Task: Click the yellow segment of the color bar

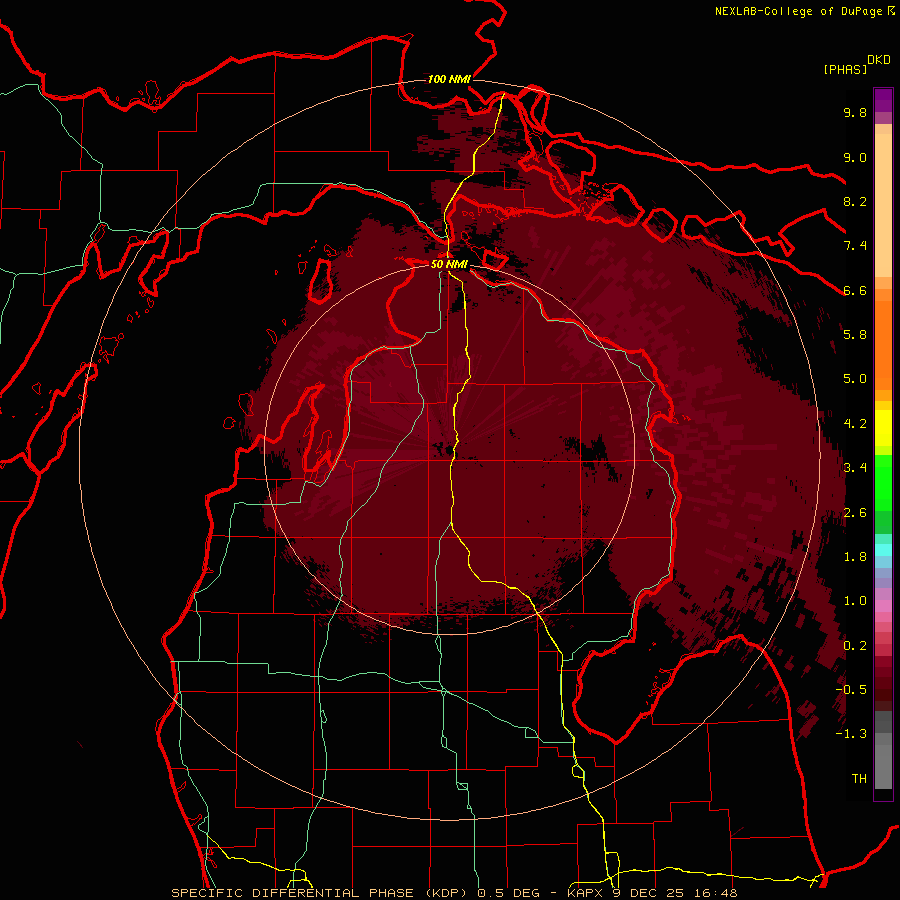Action: pos(883,428)
